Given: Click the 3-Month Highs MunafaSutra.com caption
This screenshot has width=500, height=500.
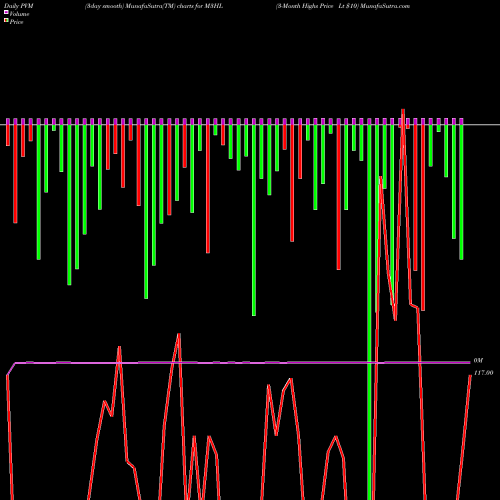Looking at the screenshot, I should click(343, 6).
